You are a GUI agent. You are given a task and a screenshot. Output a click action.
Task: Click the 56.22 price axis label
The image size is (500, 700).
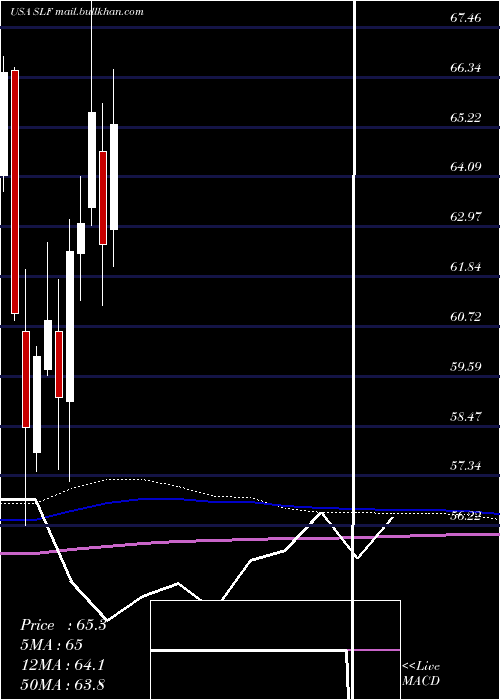point(466,516)
